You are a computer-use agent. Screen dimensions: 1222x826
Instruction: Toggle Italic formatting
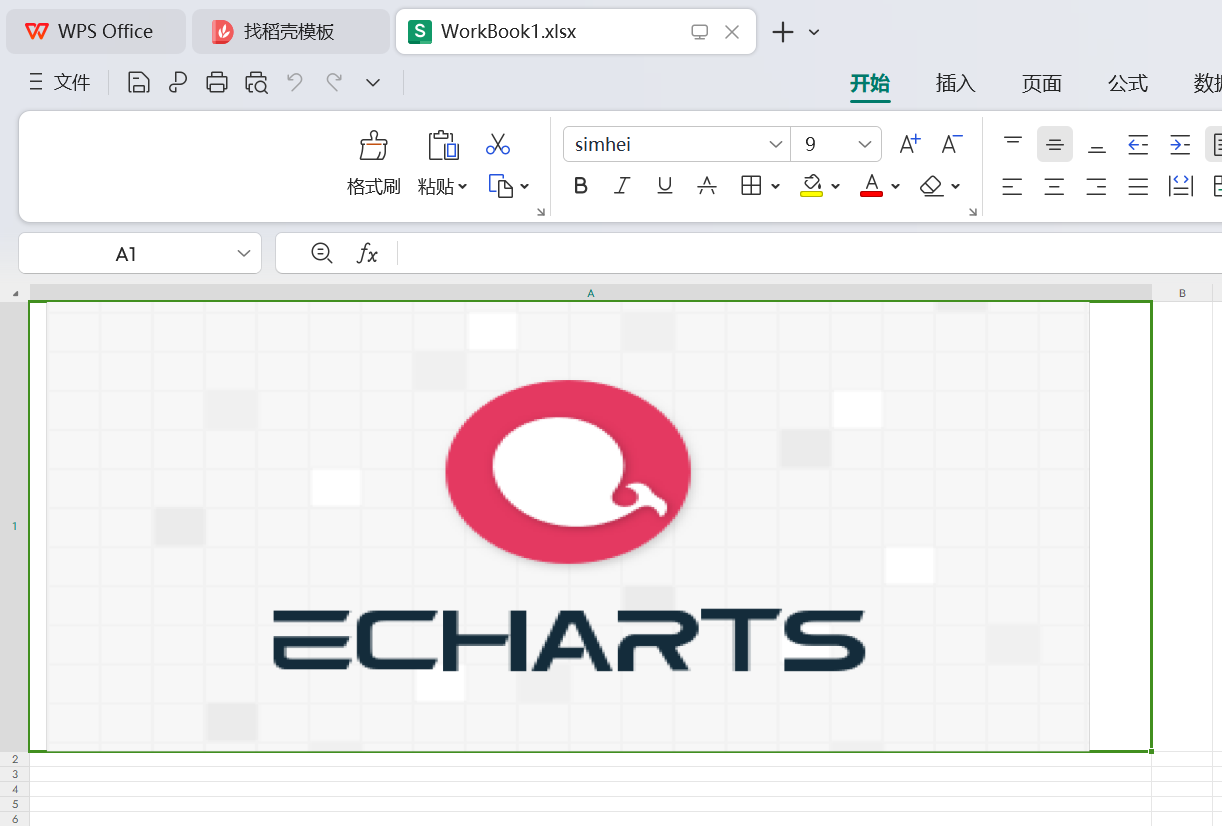[622, 186]
